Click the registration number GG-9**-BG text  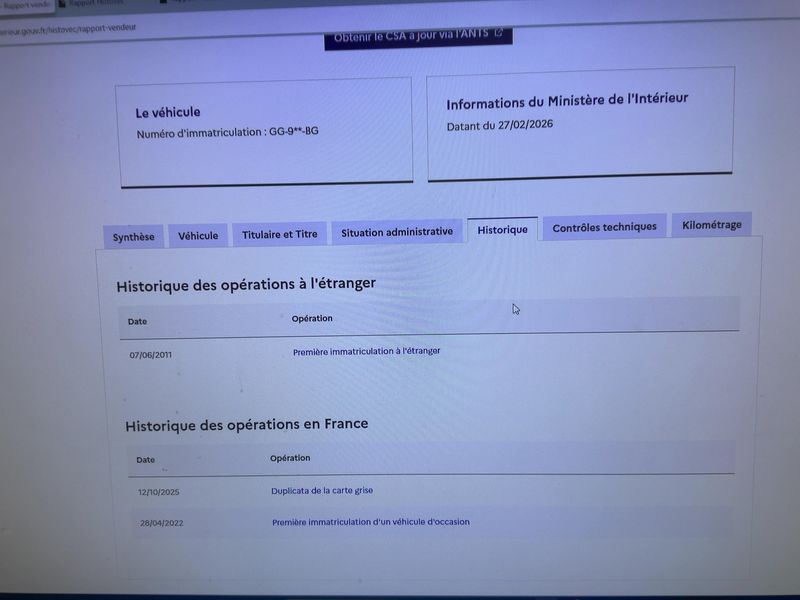point(294,132)
